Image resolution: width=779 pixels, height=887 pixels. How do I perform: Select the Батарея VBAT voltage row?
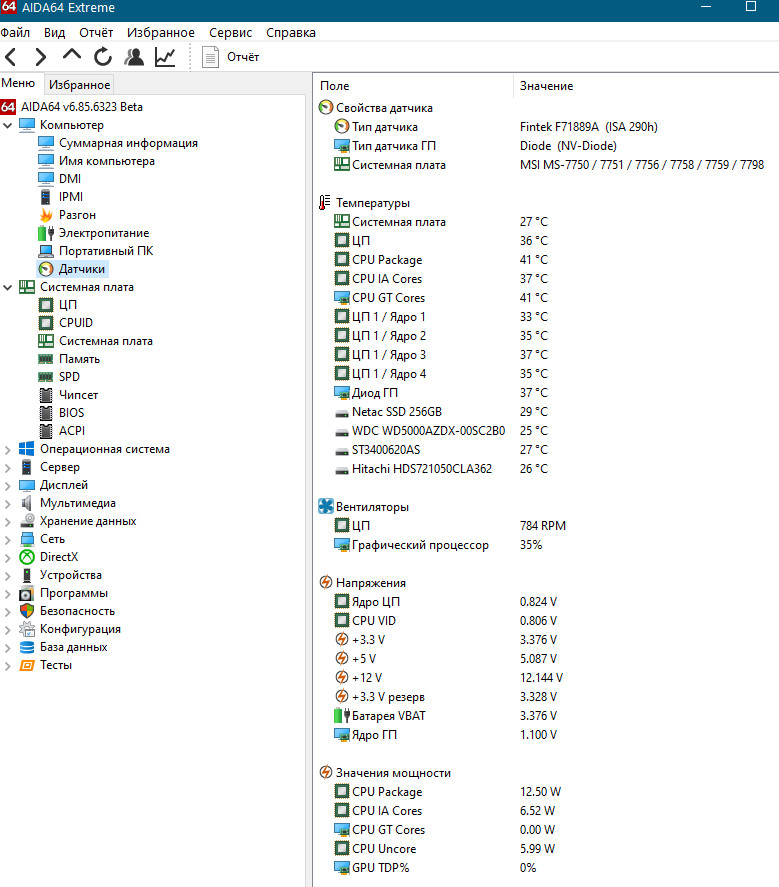click(x=545, y=716)
